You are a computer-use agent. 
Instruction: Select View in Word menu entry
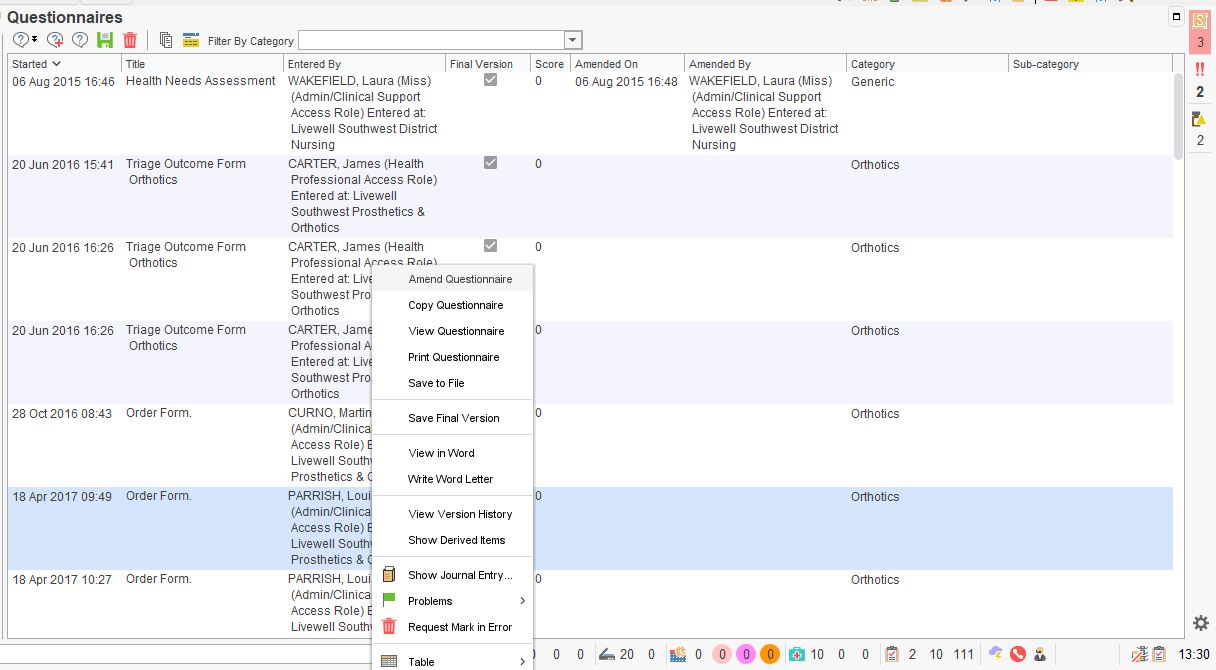[x=452, y=453]
